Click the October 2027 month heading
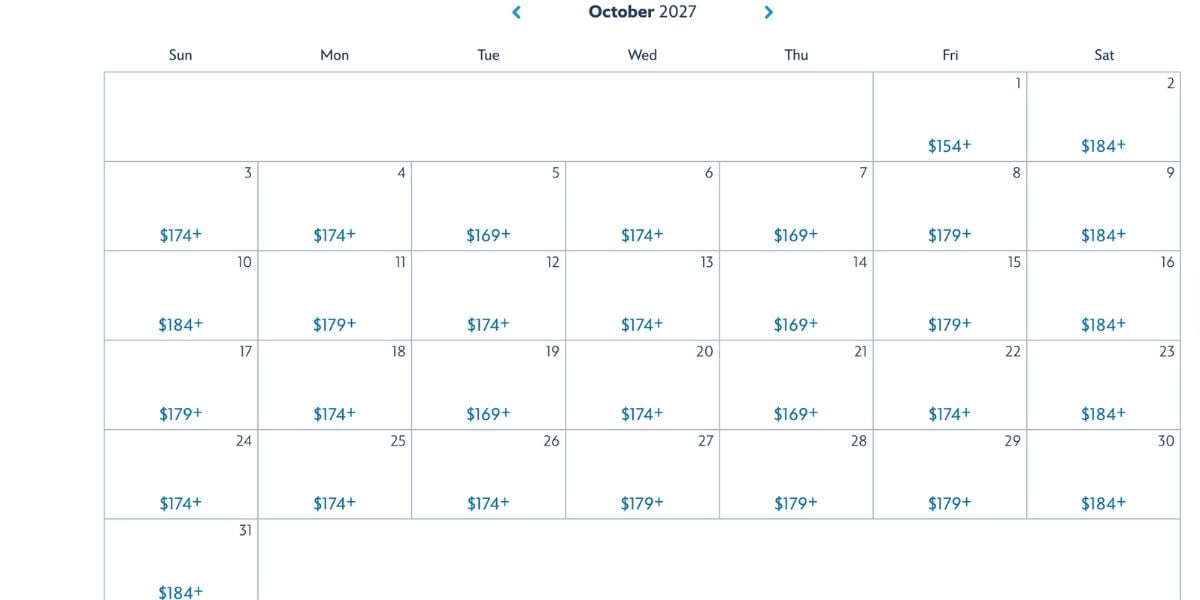Image resolution: width=1200 pixels, height=600 pixels. [x=642, y=12]
